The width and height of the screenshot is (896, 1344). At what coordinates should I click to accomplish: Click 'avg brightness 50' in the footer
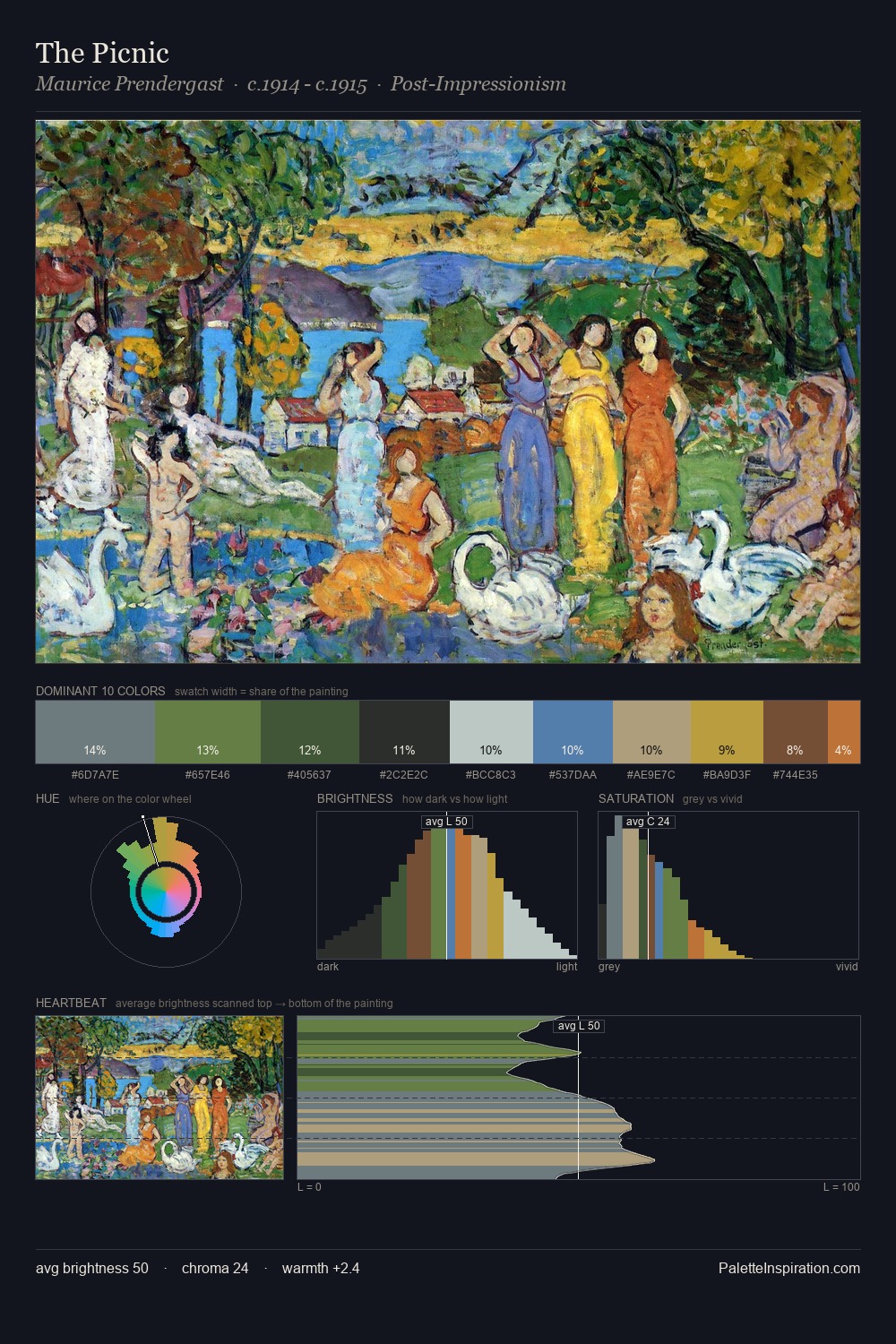click(92, 1268)
